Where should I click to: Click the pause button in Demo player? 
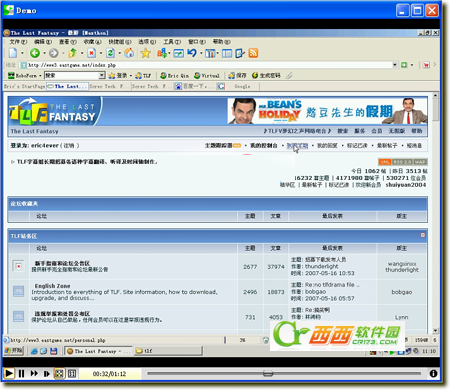(x=21, y=373)
